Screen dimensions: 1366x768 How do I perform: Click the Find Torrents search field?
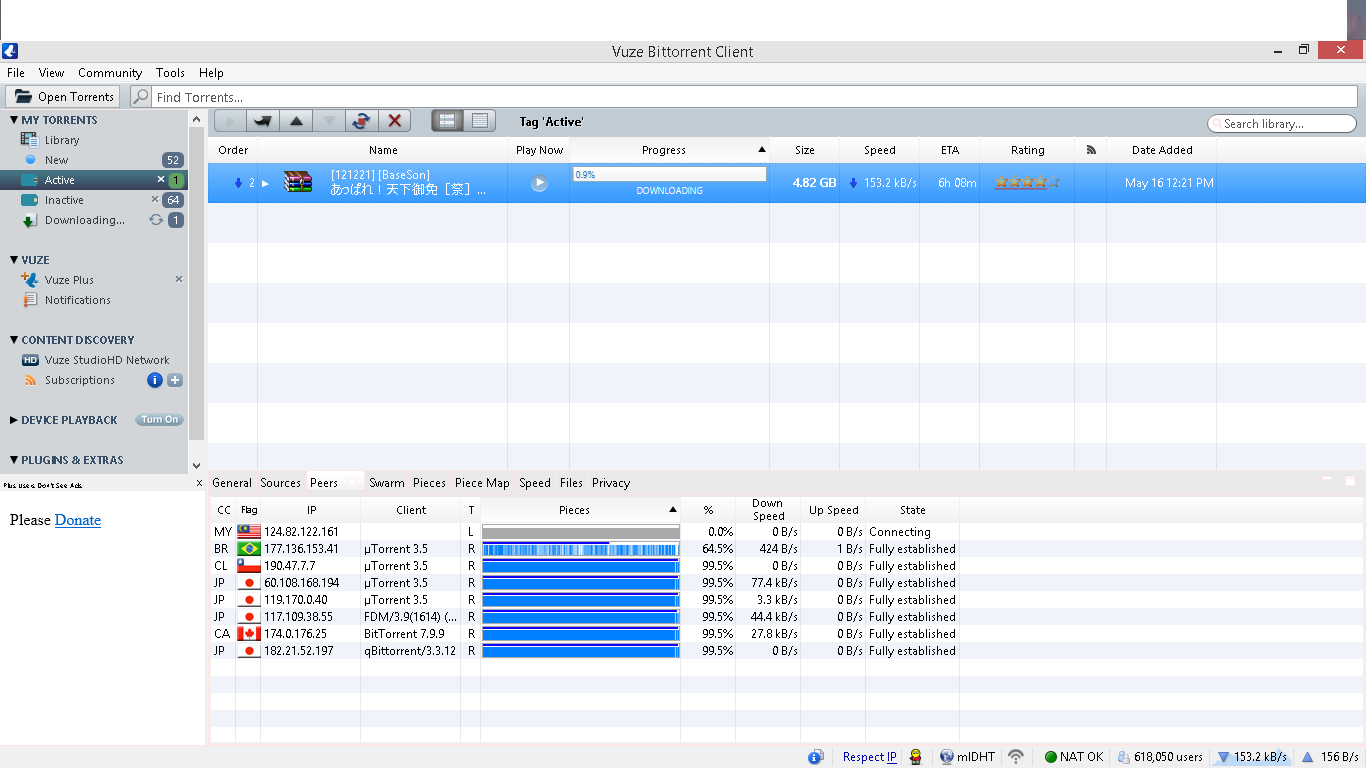pos(755,97)
